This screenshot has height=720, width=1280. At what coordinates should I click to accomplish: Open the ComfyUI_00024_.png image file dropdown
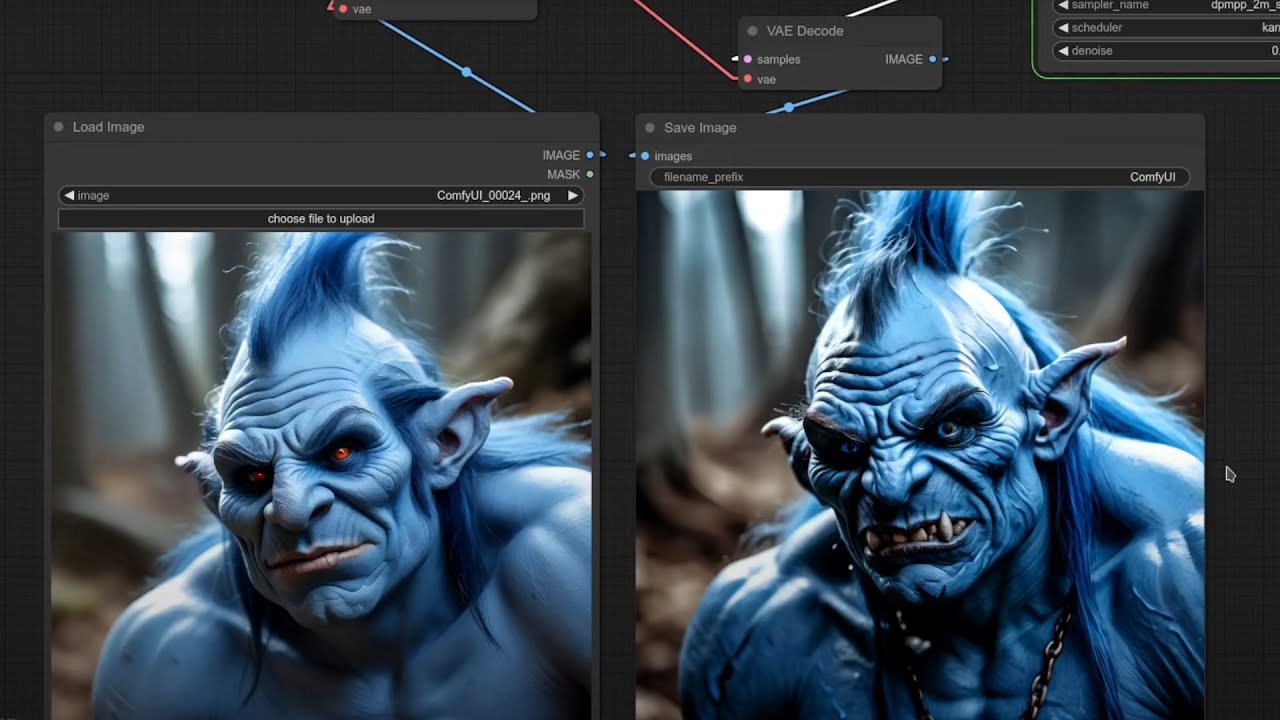[321, 195]
